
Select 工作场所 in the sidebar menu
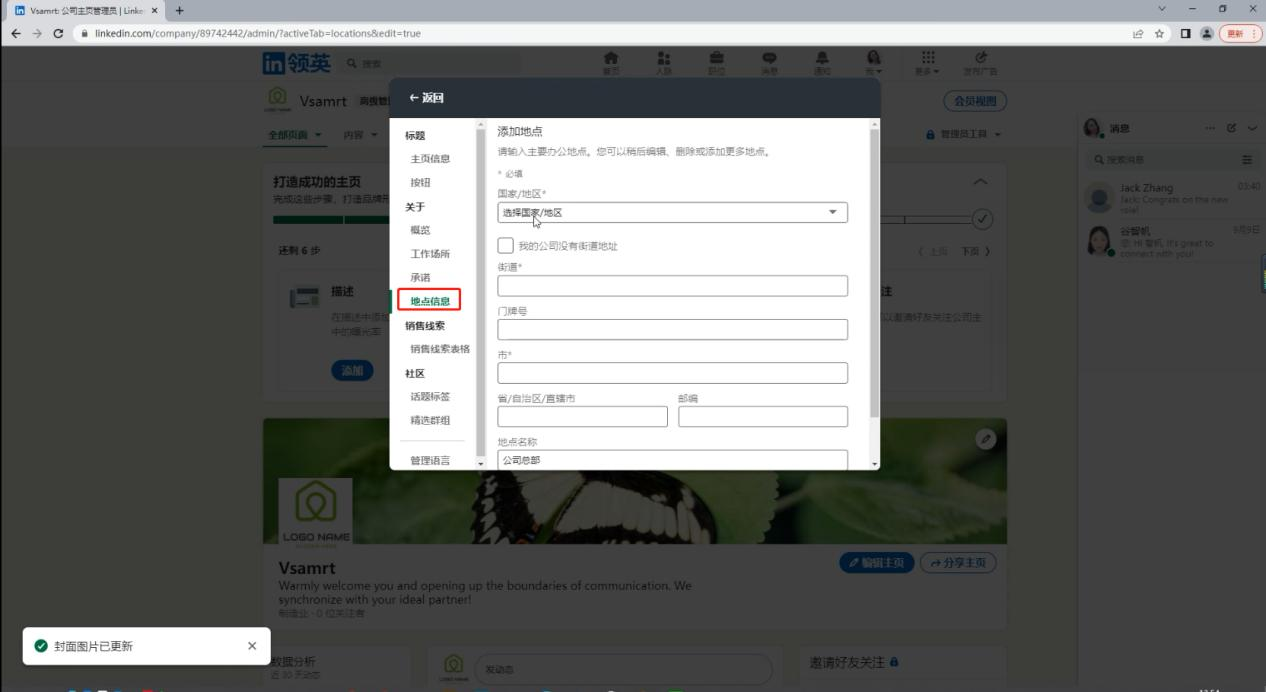430,254
